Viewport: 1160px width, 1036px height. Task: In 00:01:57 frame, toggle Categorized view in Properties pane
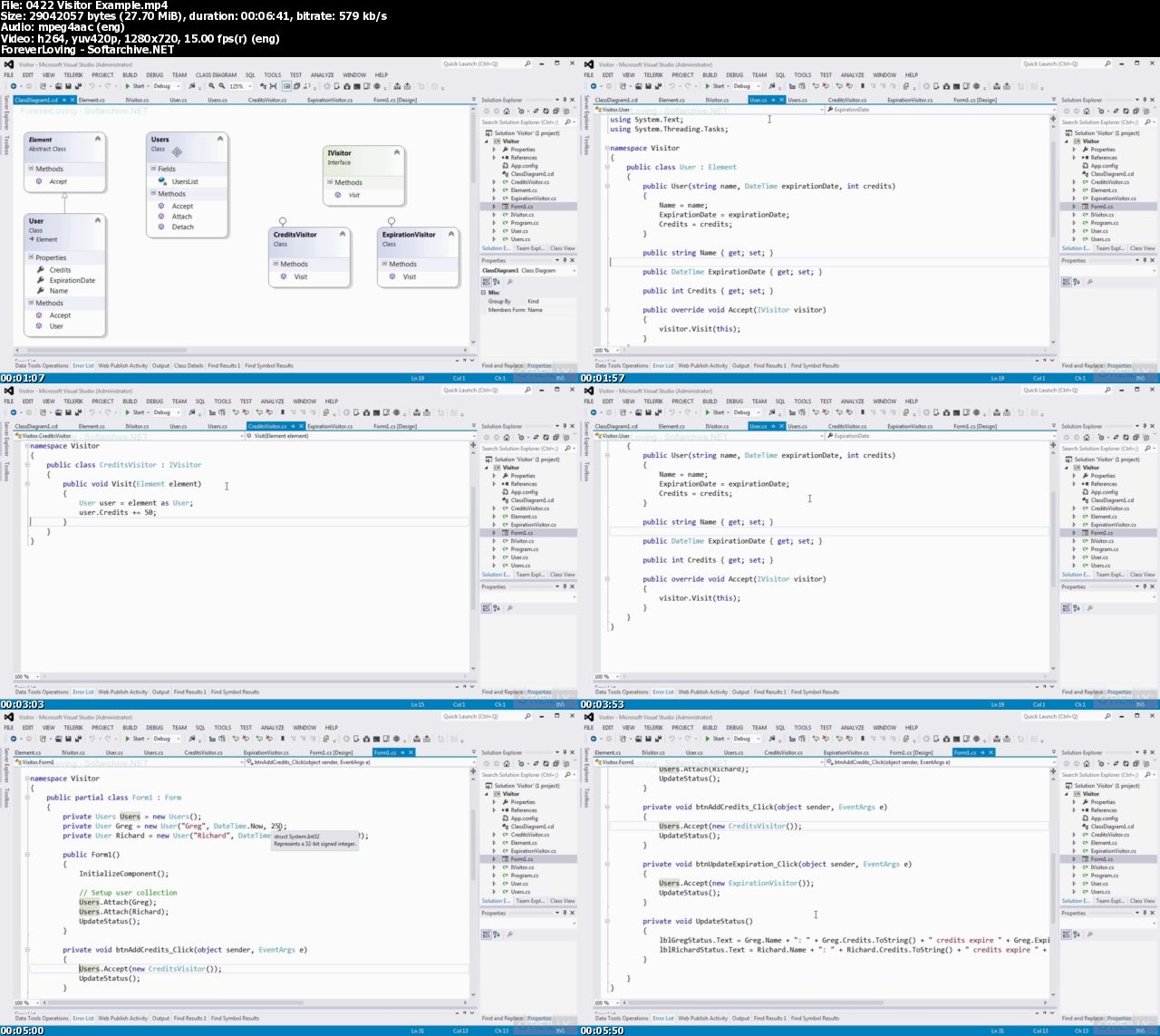pyautogui.click(x=1066, y=282)
